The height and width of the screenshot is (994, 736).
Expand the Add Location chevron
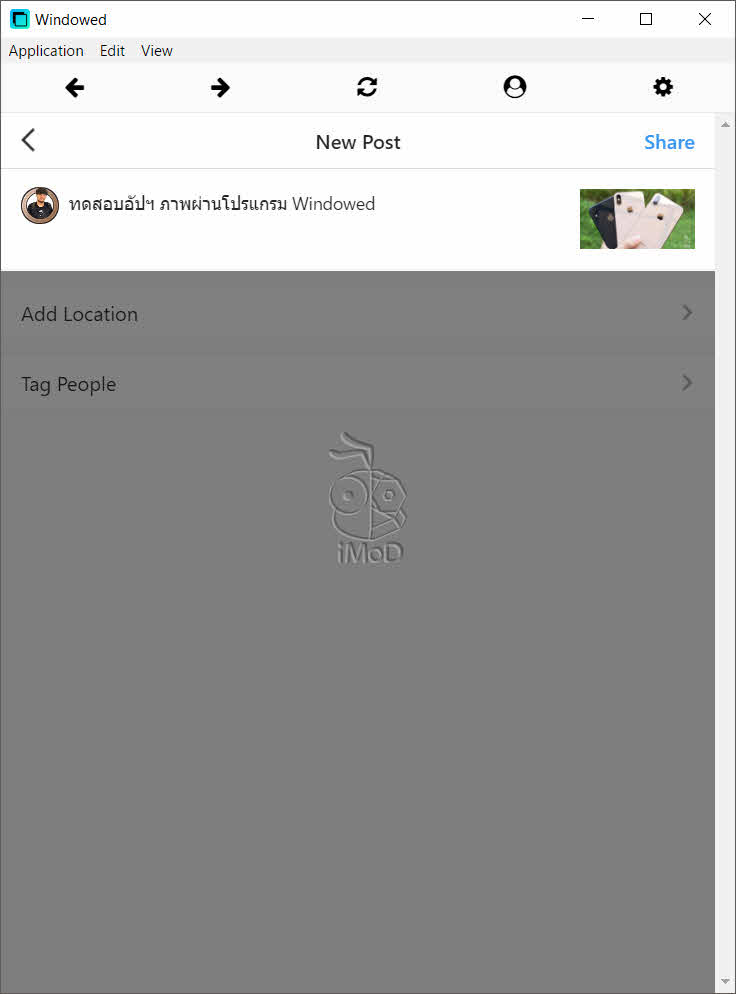(x=687, y=313)
